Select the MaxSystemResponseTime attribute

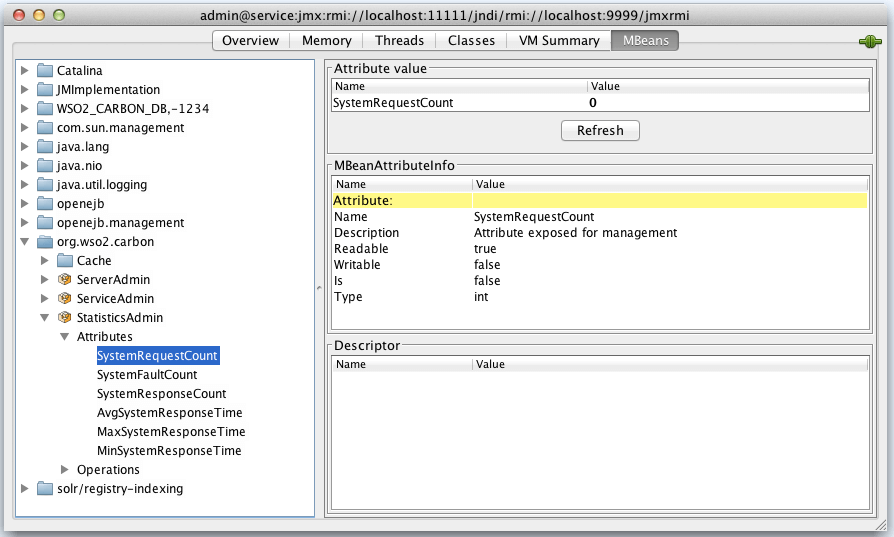171,432
